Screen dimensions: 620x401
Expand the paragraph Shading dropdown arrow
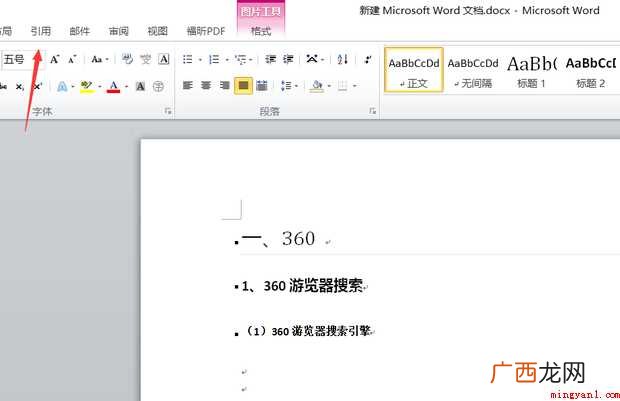coord(329,86)
